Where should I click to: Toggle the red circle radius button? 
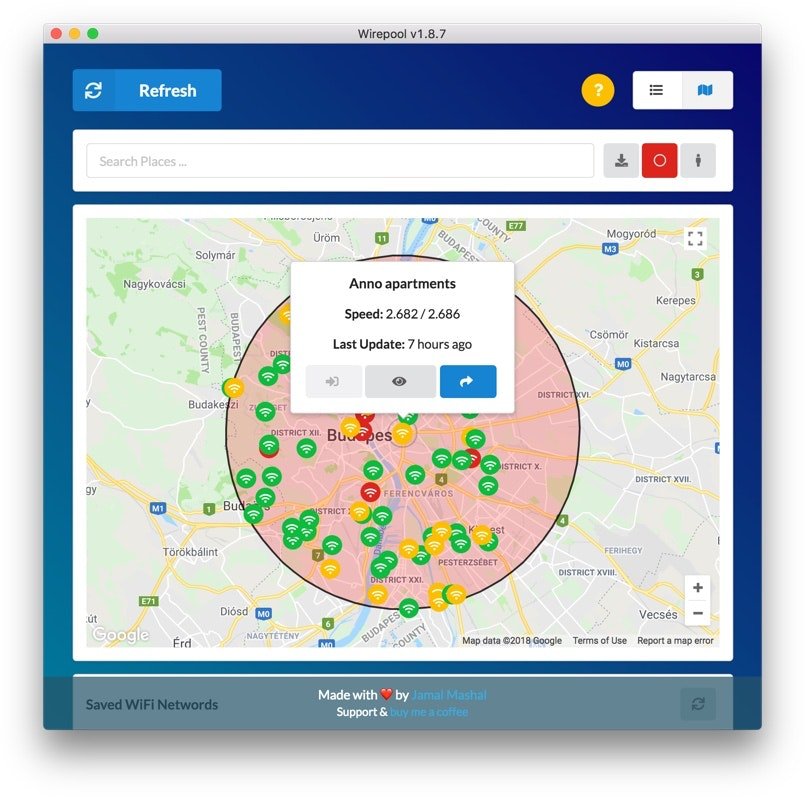pyautogui.click(x=659, y=161)
